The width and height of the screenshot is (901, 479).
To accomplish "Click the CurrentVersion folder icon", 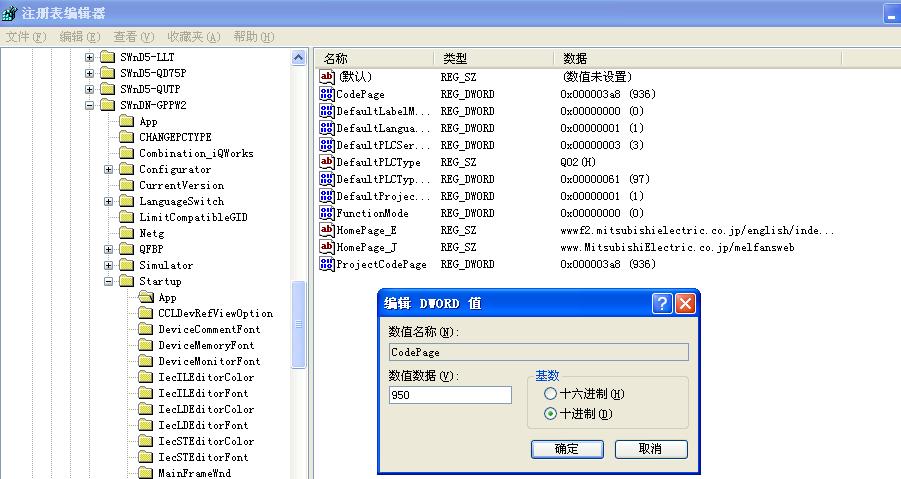I will pyautogui.click(x=126, y=185).
